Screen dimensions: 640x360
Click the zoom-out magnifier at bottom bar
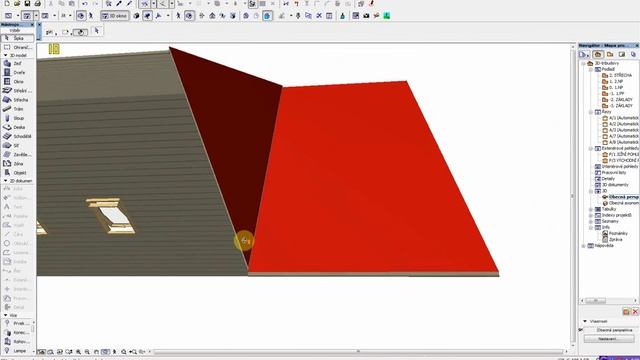[87, 352]
